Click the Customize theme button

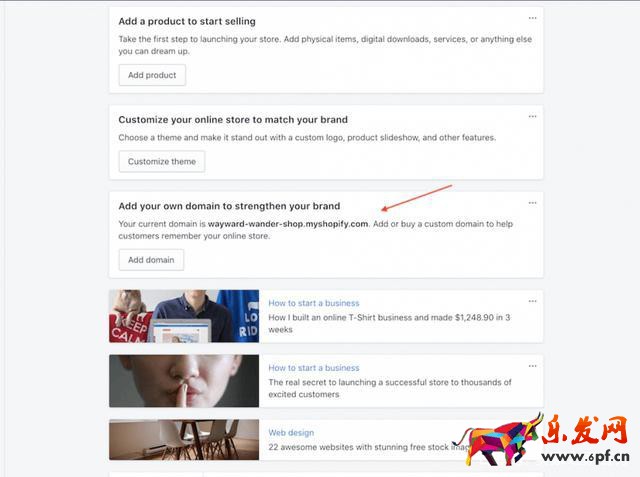(162, 162)
